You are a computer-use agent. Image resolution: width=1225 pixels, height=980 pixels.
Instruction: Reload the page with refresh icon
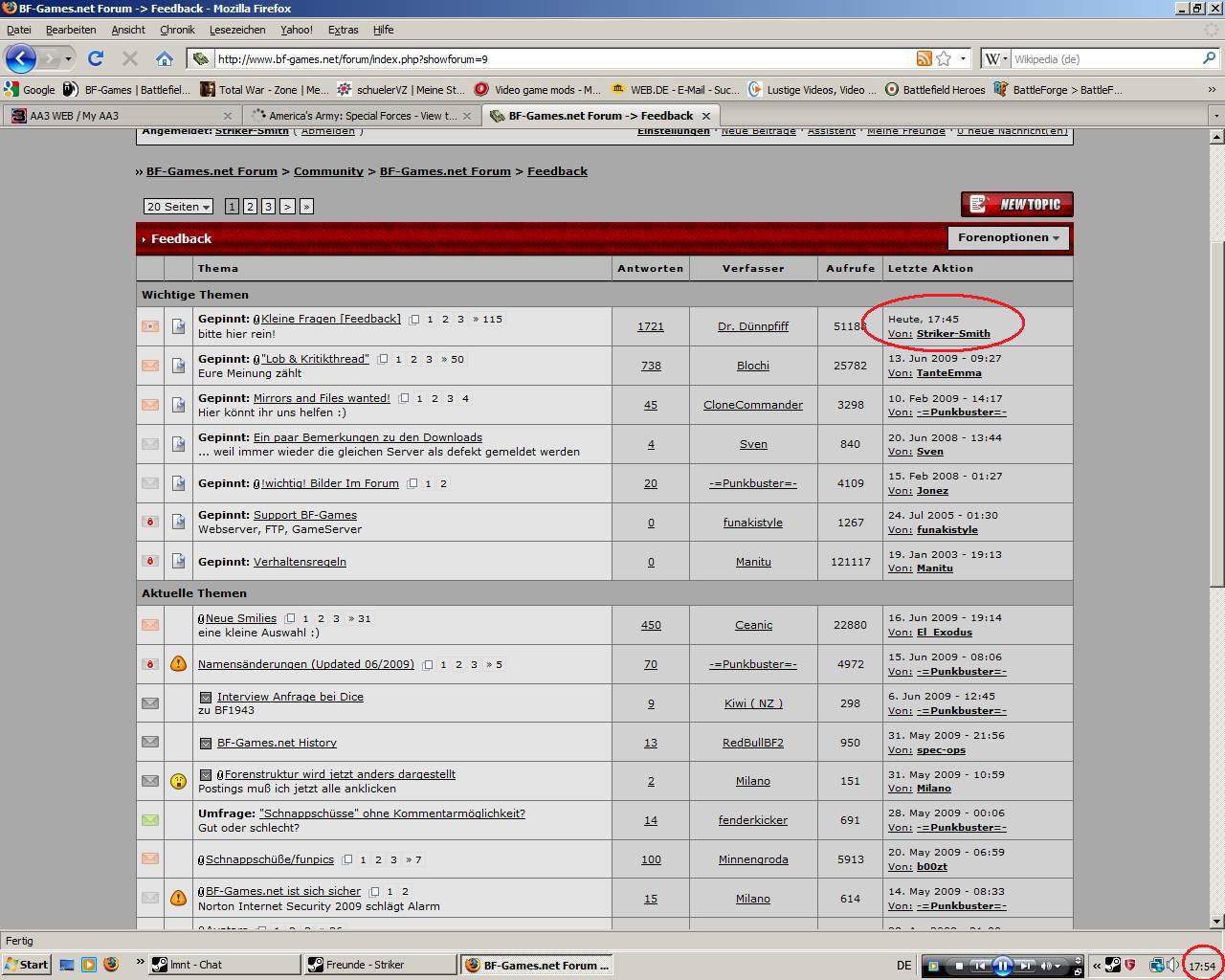(x=95, y=58)
